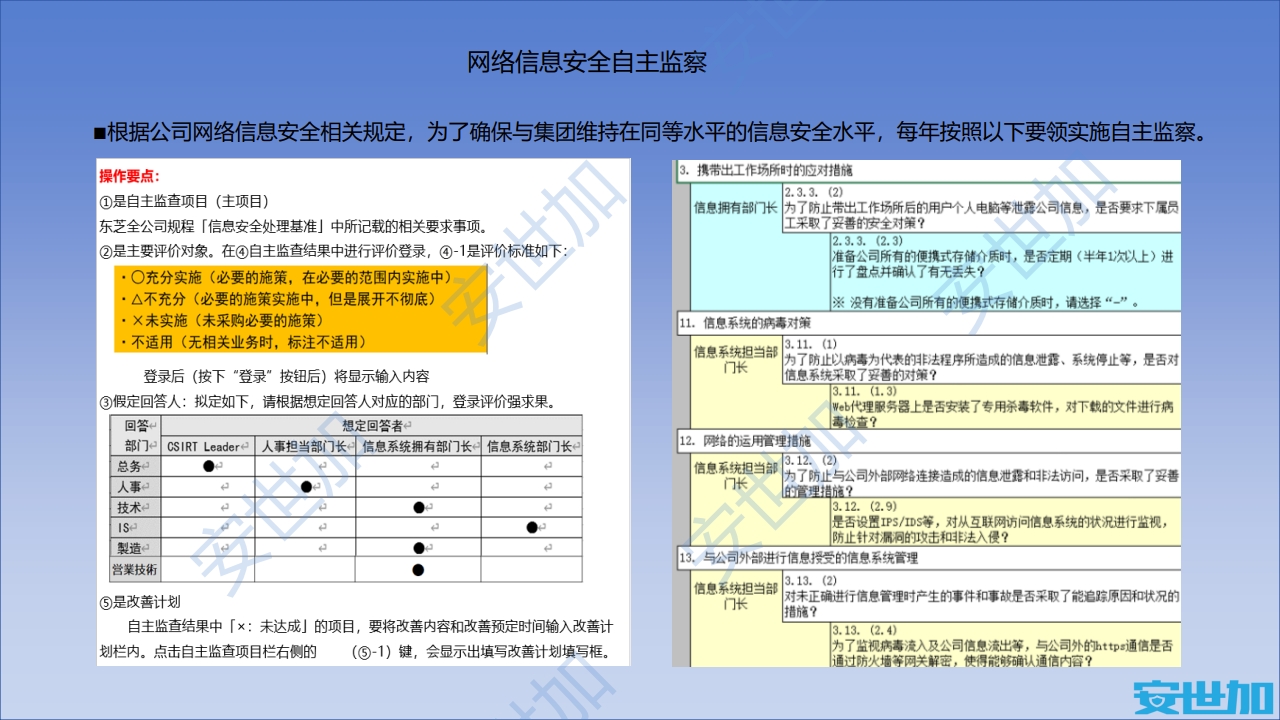Select line ②是主要评价对象
This screenshot has height=720, width=1280.
tap(333, 251)
